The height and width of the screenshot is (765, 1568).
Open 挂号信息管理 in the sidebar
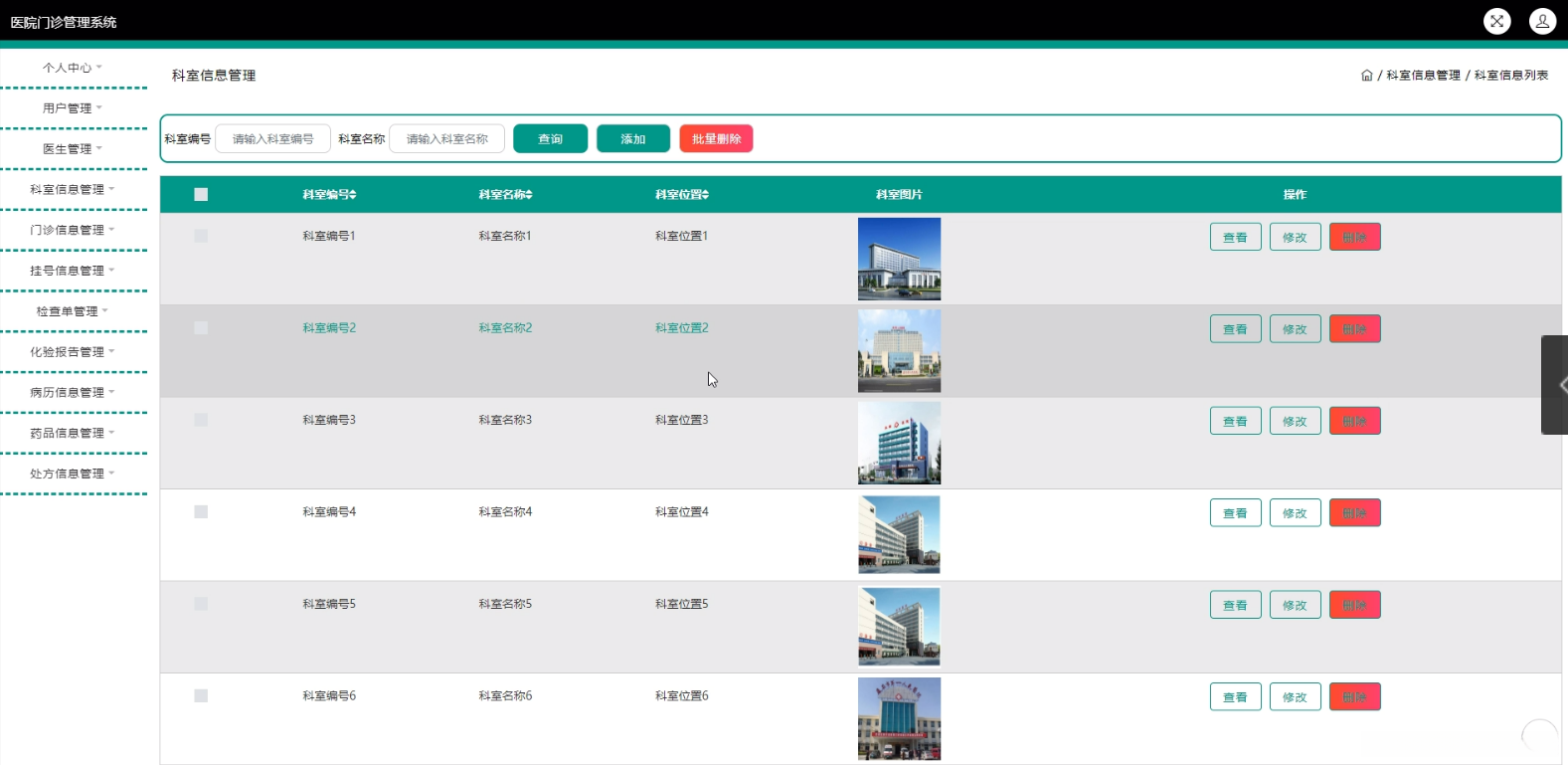73,271
